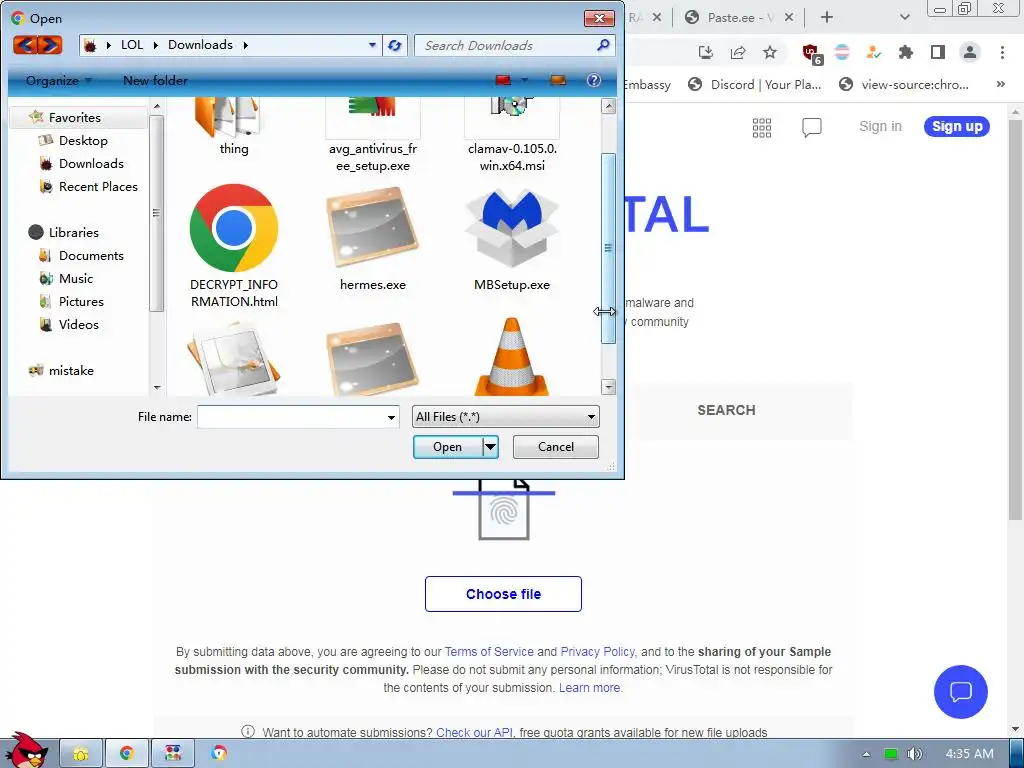Go back with dialog back arrow

tap(24, 45)
